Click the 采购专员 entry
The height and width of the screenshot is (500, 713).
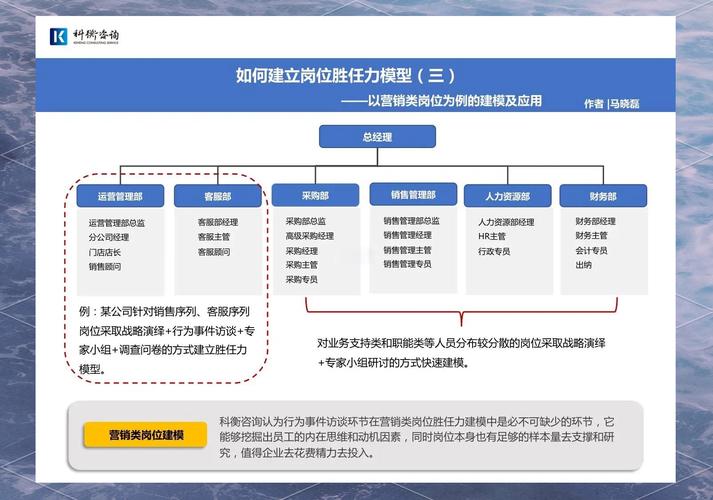(301, 279)
